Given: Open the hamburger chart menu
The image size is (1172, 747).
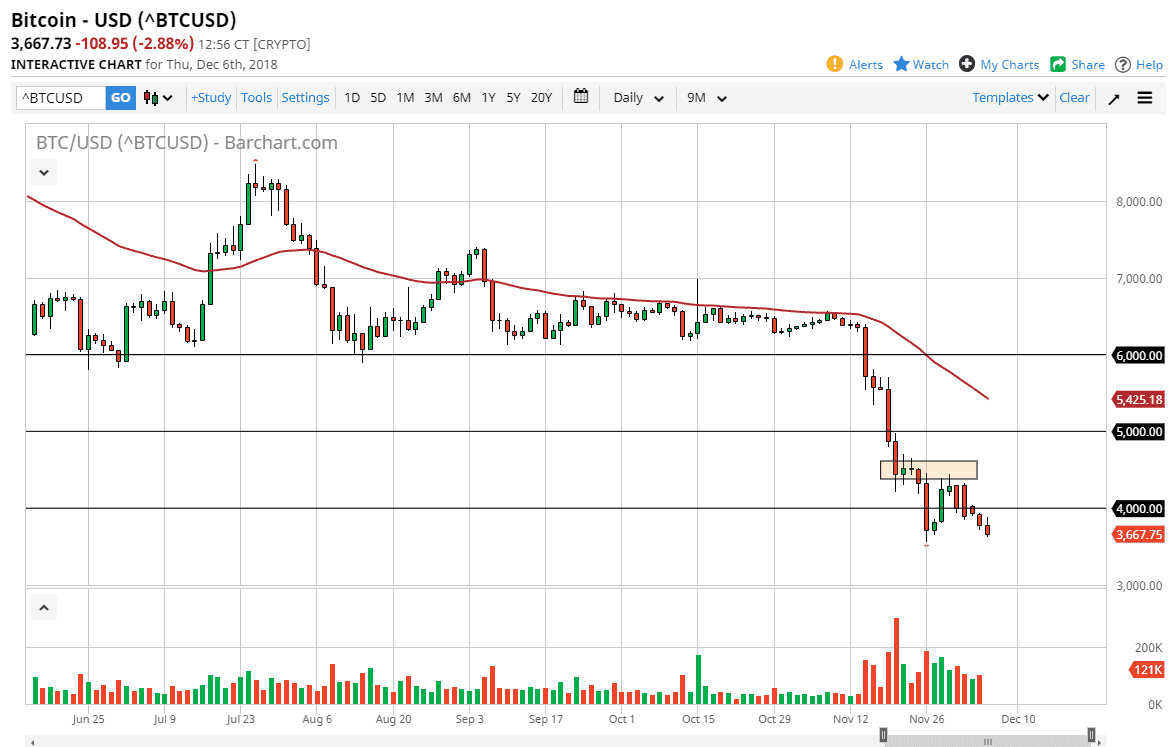Looking at the screenshot, I should tap(1144, 97).
